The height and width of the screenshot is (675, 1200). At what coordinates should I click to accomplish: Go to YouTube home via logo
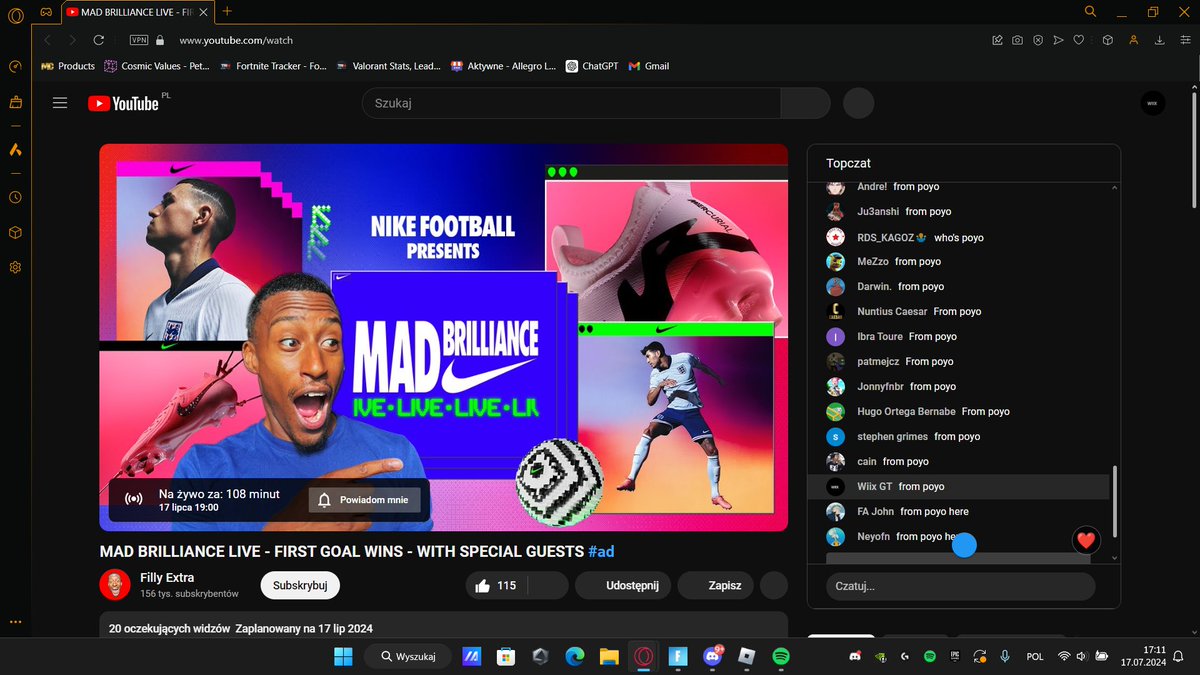(123, 103)
